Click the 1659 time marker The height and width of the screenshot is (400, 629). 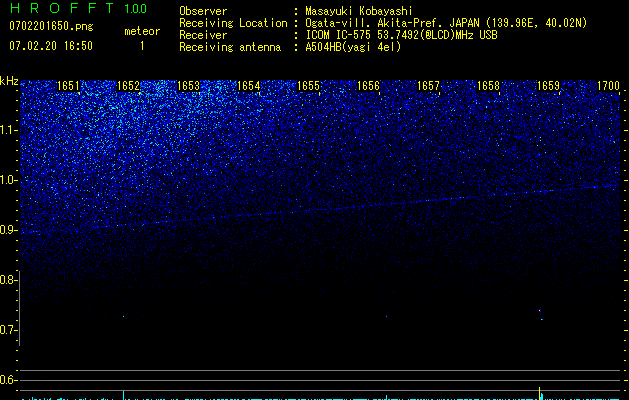[548, 86]
